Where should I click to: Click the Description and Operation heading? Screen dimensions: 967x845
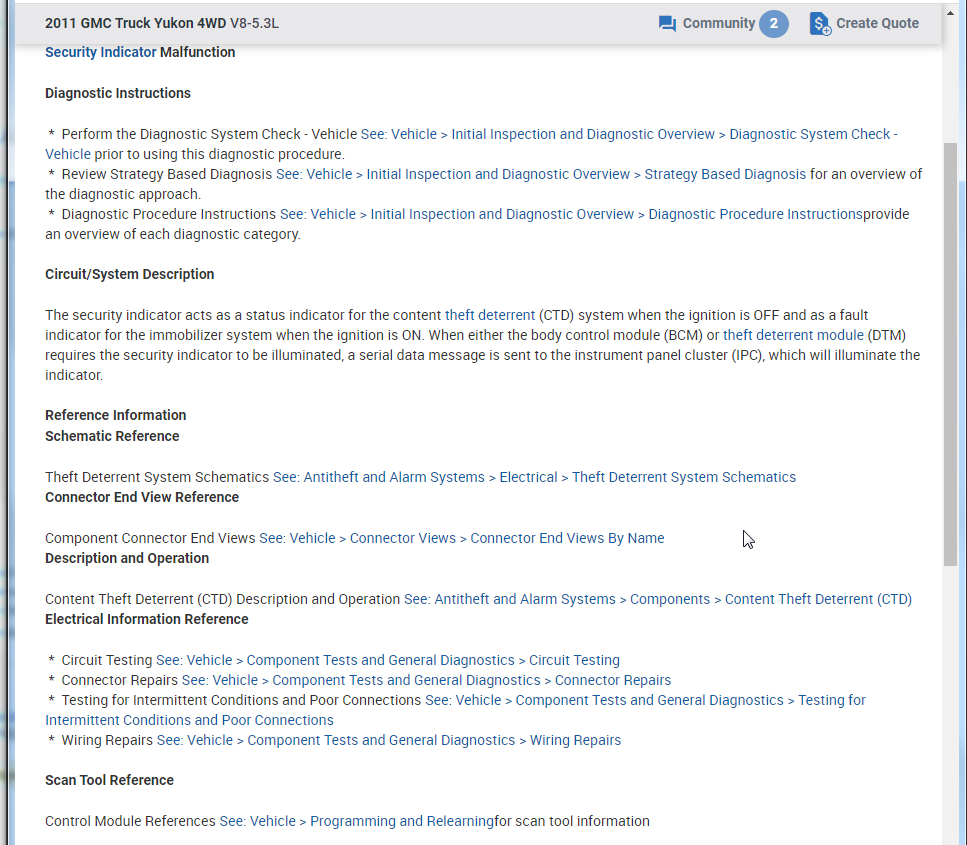127,558
